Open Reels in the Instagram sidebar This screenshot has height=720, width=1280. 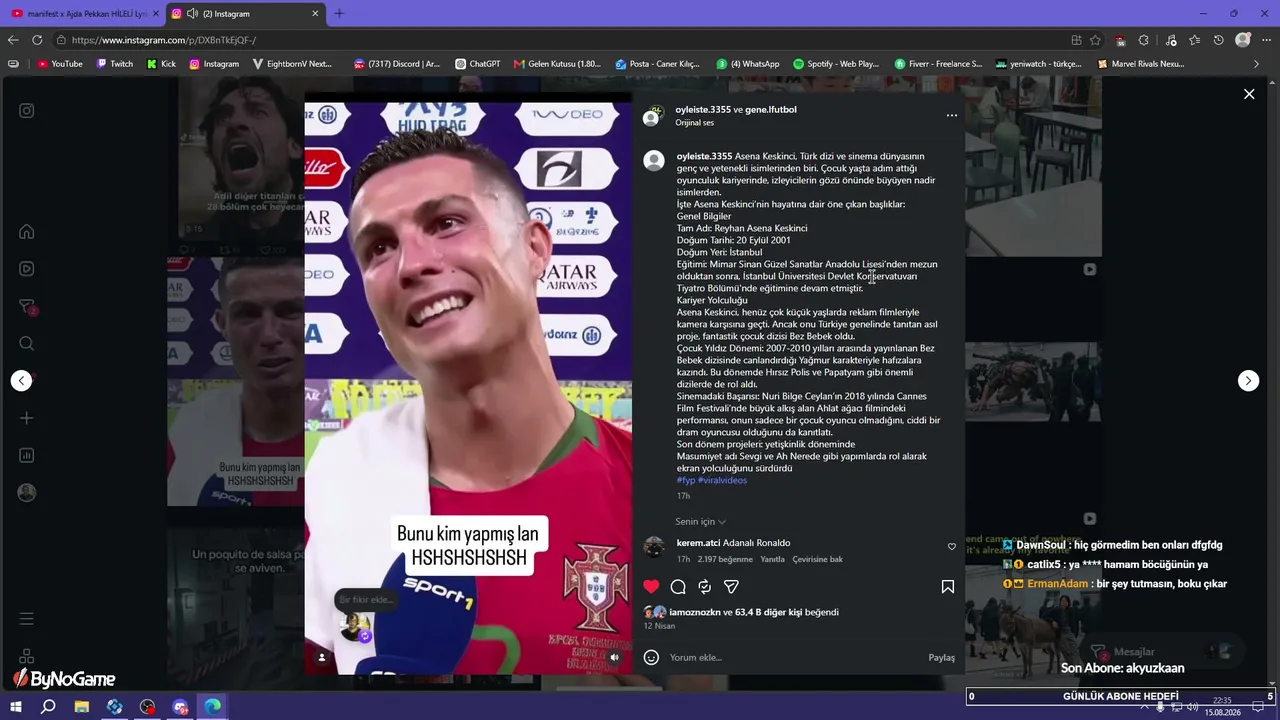(x=27, y=269)
